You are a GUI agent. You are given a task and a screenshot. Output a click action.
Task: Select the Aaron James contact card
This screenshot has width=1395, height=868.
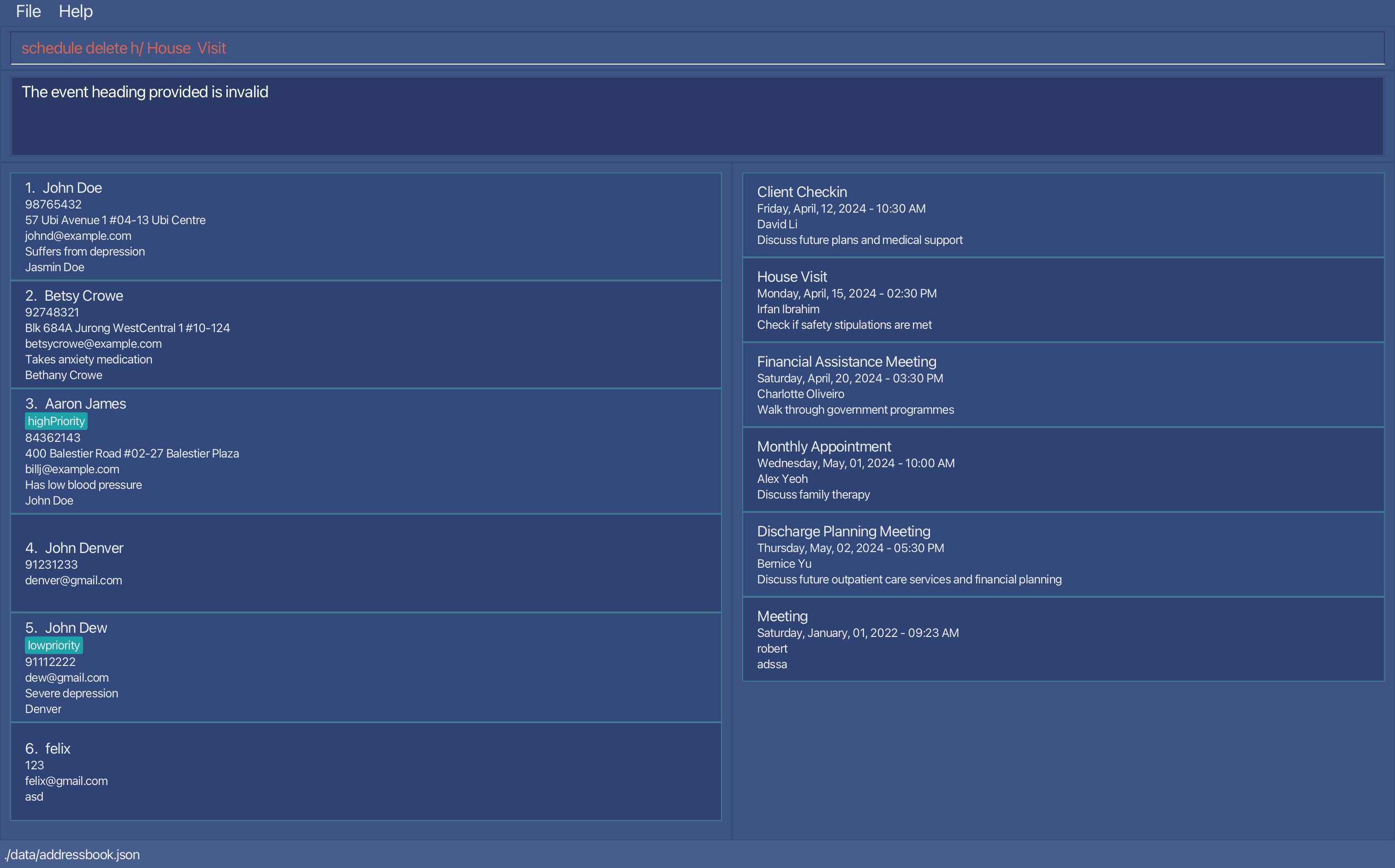[366, 451]
